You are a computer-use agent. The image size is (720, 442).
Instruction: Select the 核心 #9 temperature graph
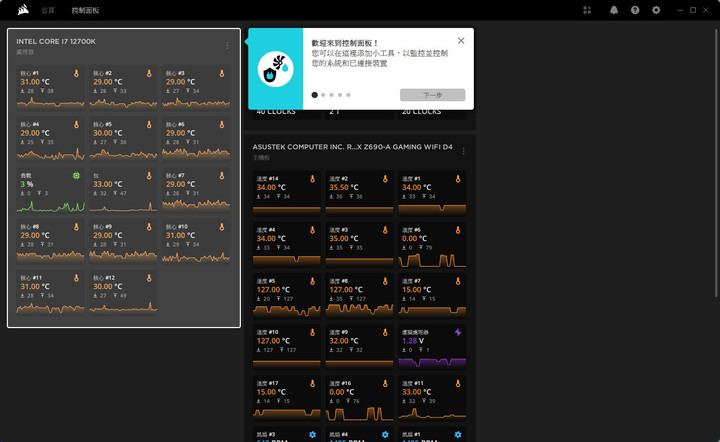[123, 256]
